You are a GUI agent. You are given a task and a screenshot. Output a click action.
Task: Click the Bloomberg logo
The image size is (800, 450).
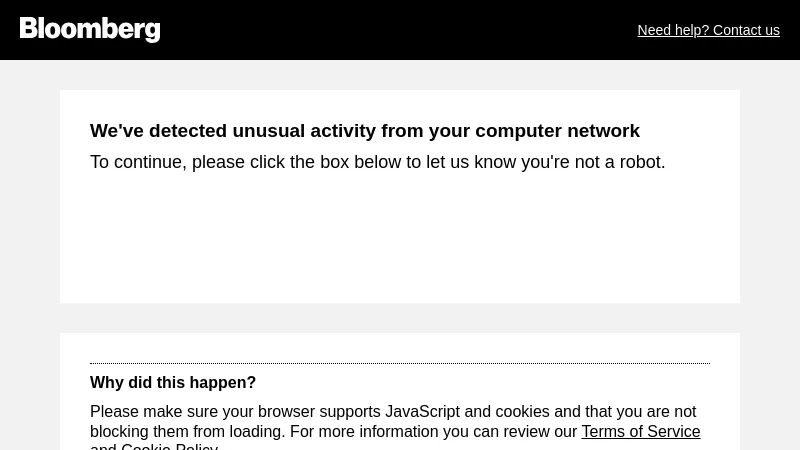point(90,29)
